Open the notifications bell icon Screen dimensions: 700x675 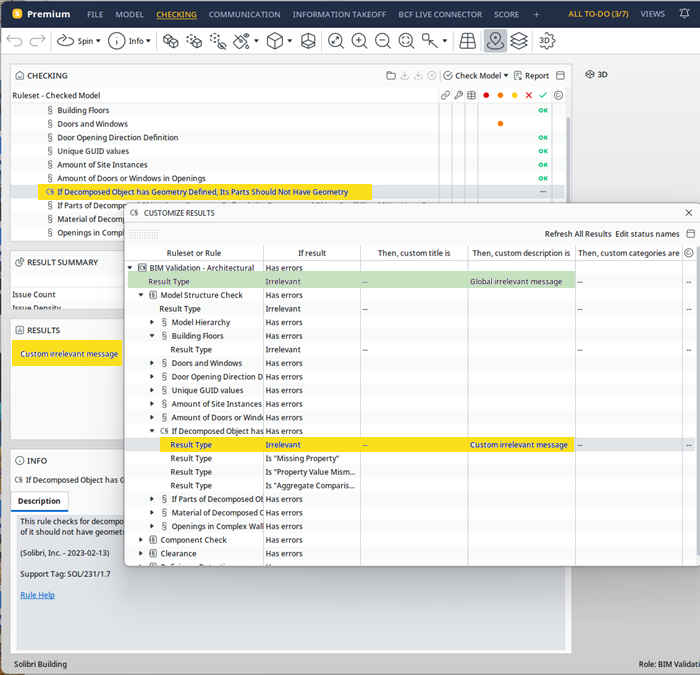tap(684, 14)
